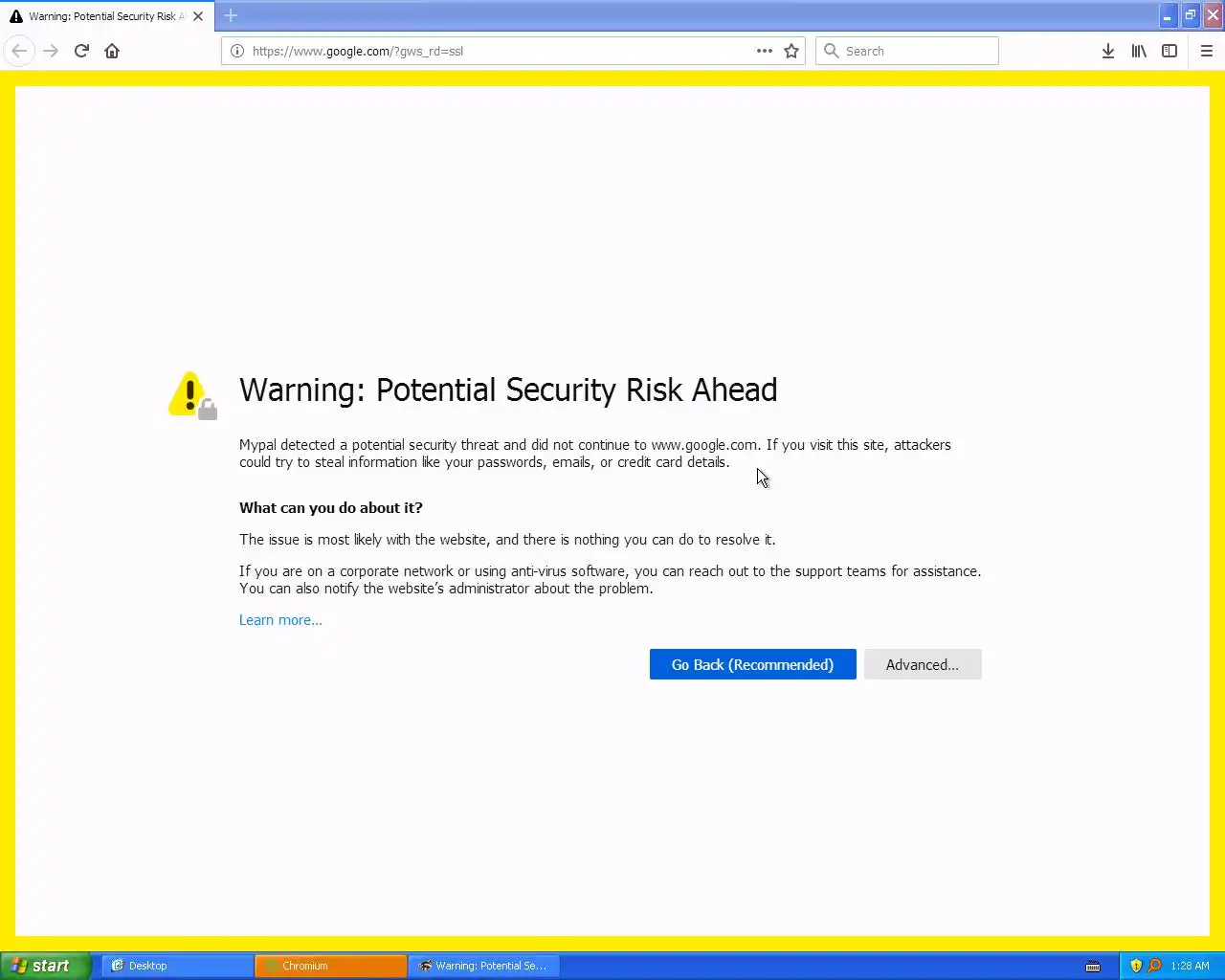Open the Advanced... options button
Image resolution: width=1225 pixels, height=980 pixels.
[x=923, y=664]
